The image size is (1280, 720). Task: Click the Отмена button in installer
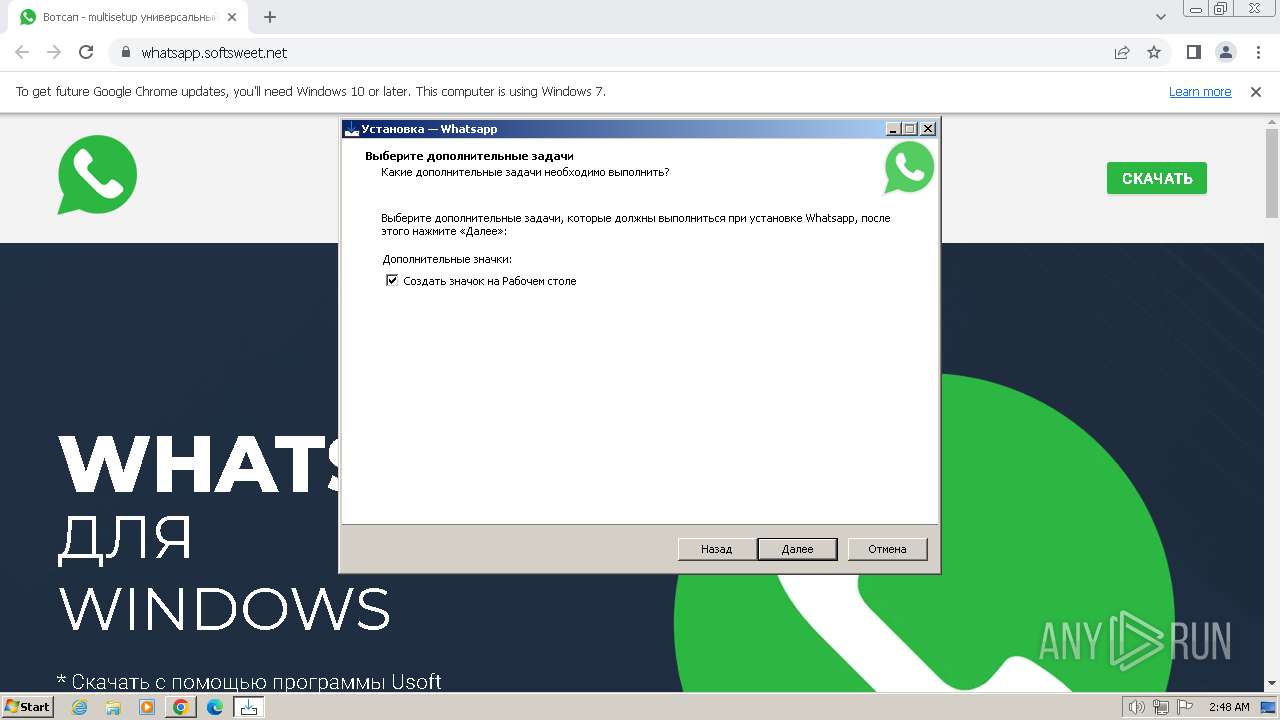[887, 549]
